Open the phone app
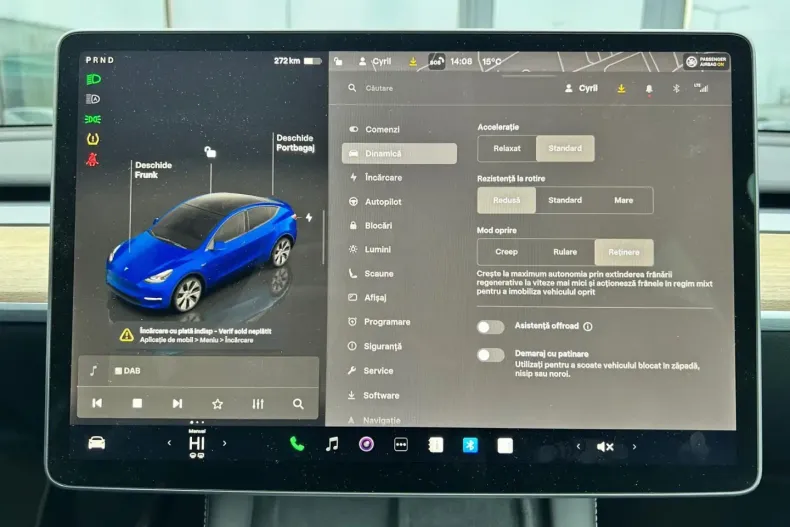The width and height of the screenshot is (790, 527). [x=297, y=444]
